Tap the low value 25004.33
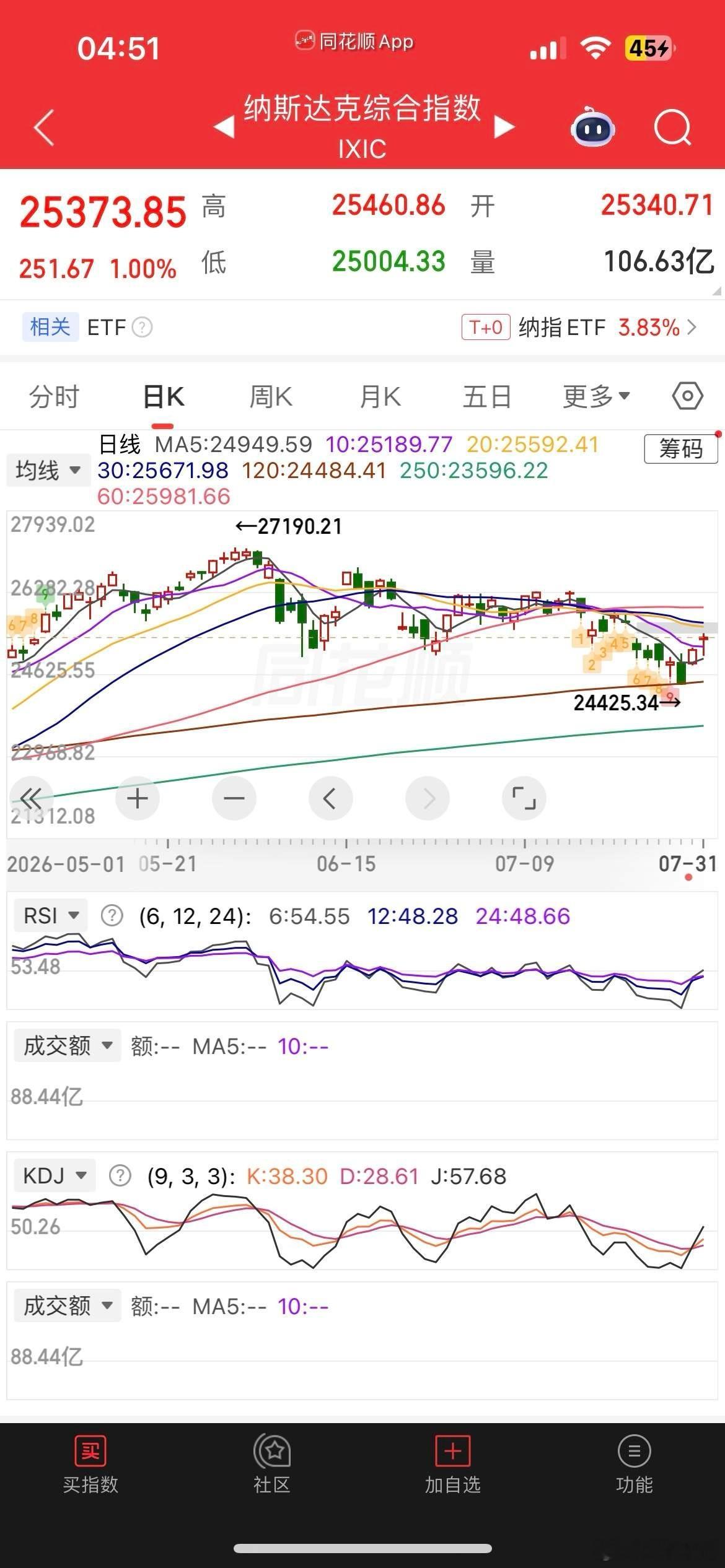Viewport: 725px width, 1568px height. coord(389,261)
